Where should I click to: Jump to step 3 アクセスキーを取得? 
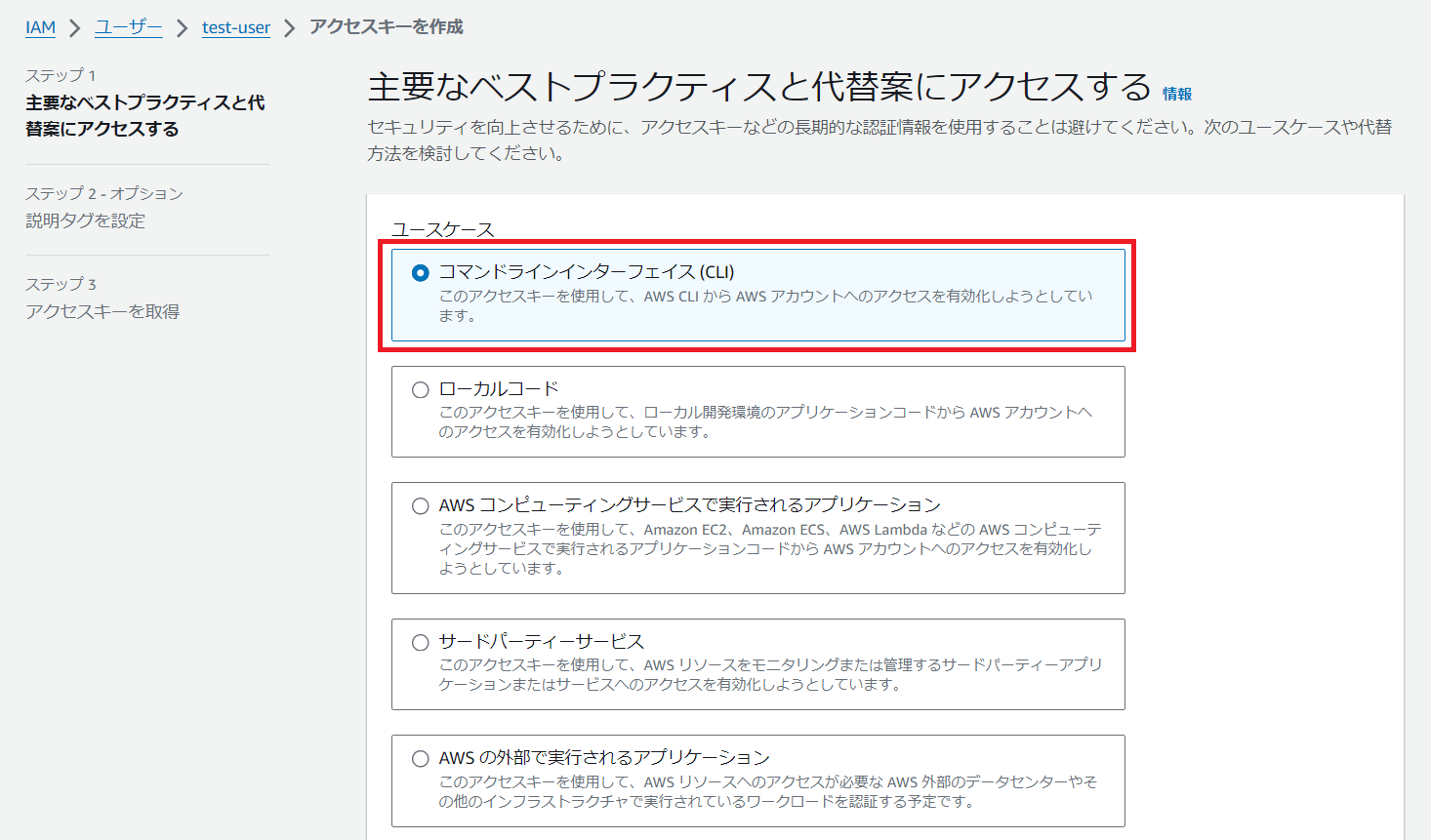[102, 311]
